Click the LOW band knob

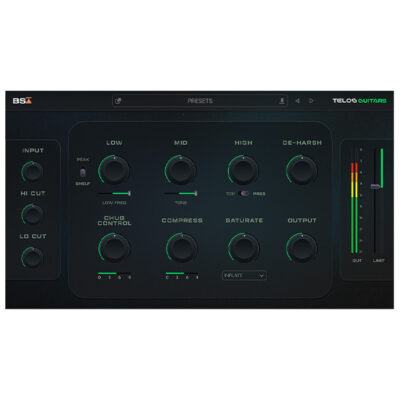tap(114, 170)
